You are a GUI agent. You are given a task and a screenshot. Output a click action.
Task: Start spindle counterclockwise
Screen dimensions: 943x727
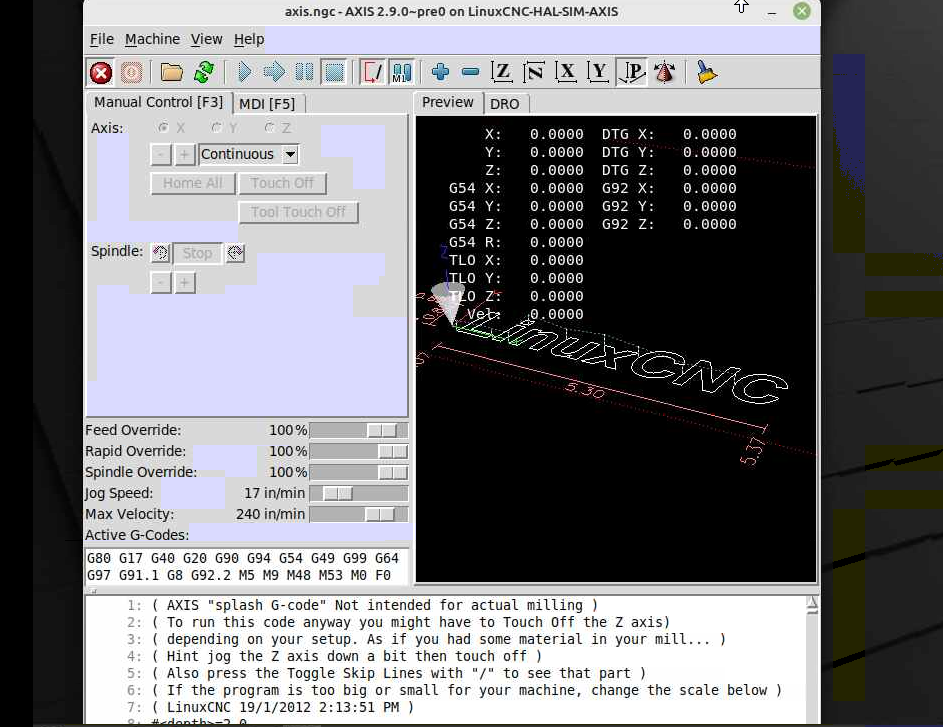click(161, 253)
